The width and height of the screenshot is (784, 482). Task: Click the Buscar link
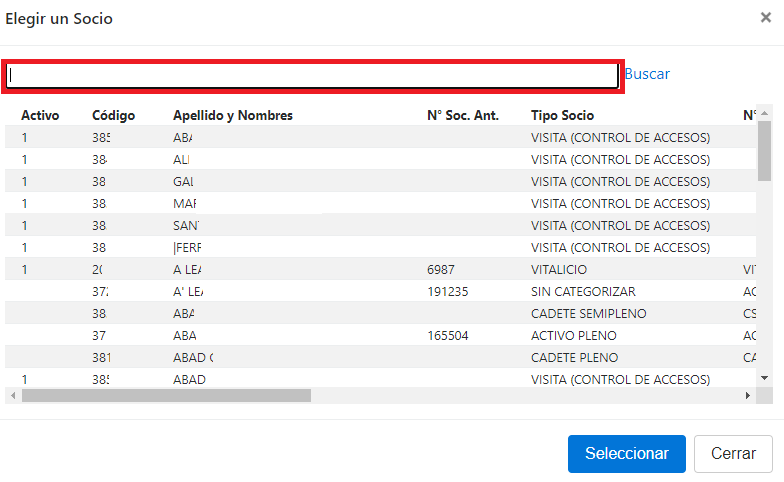(x=647, y=74)
